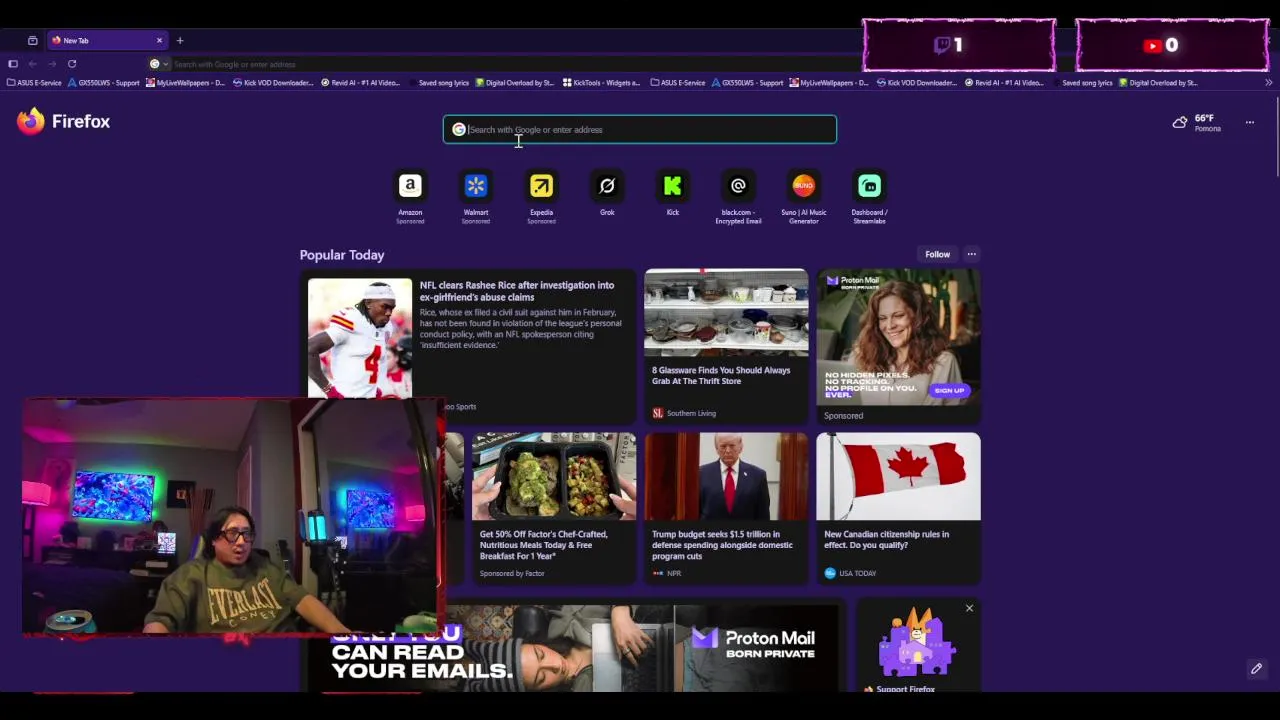1280x720 pixels.
Task: Open the KickTools - Widgets bookmark
Action: [601, 83]
